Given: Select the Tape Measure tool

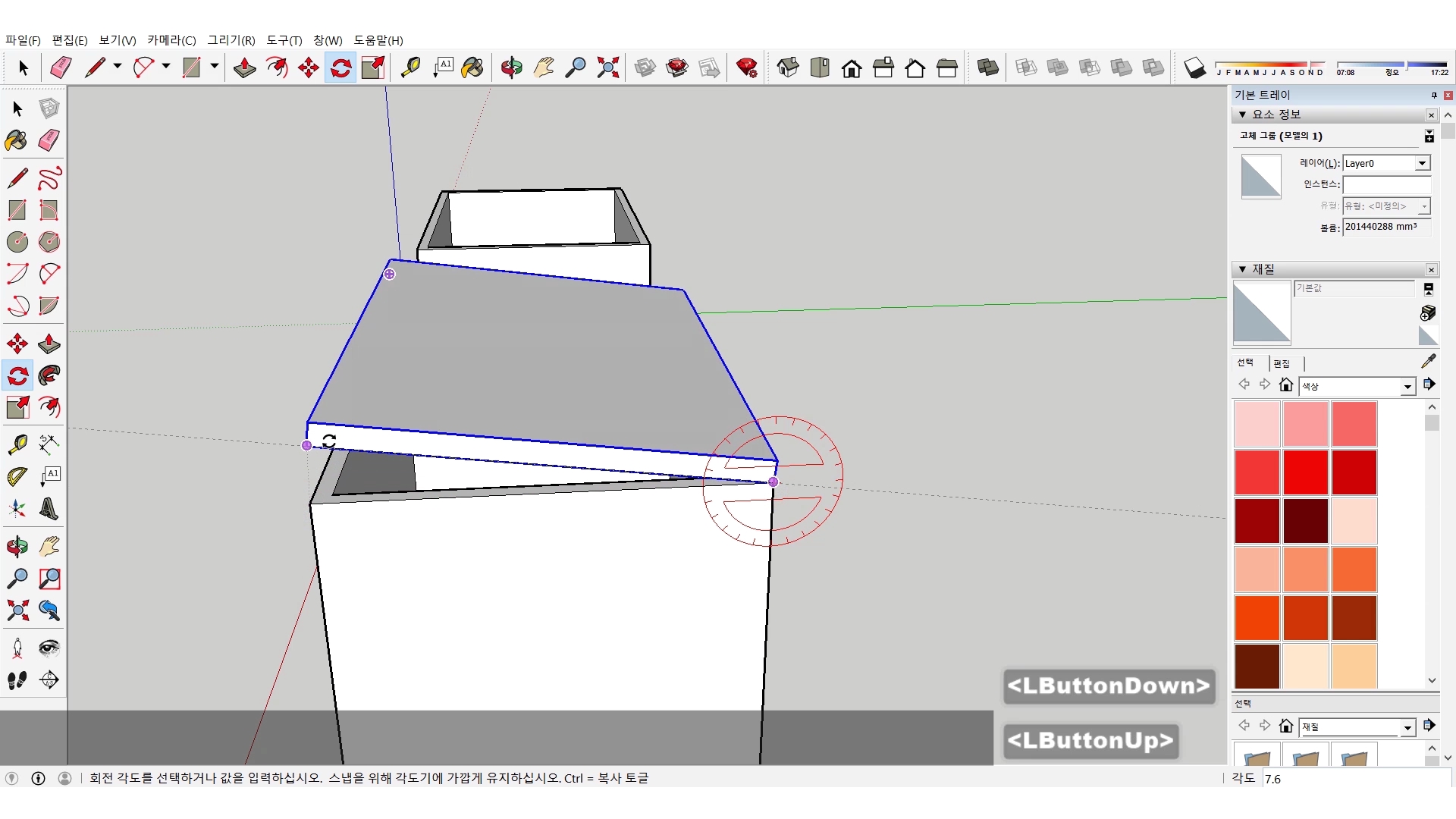Looking at the screenshot, I should [17, 444].
